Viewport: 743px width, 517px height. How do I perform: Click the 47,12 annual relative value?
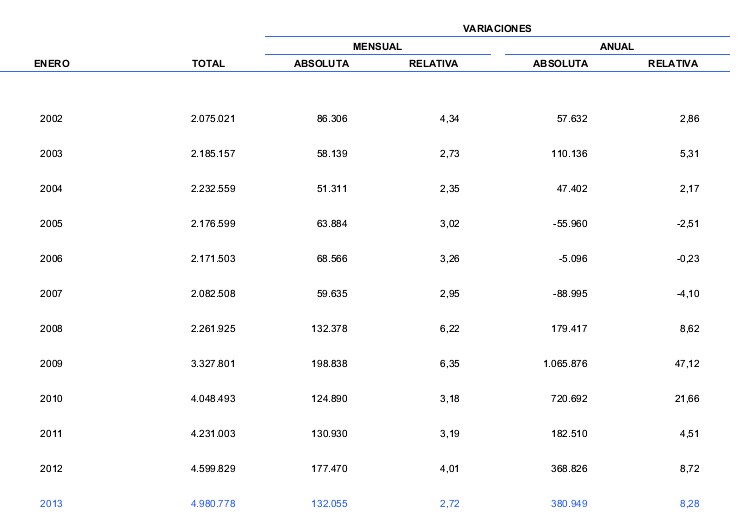click(685, 364)
